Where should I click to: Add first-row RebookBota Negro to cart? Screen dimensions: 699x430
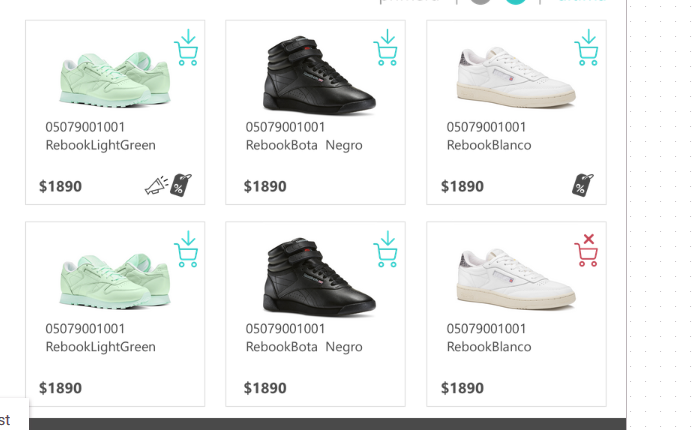(386, 48)
